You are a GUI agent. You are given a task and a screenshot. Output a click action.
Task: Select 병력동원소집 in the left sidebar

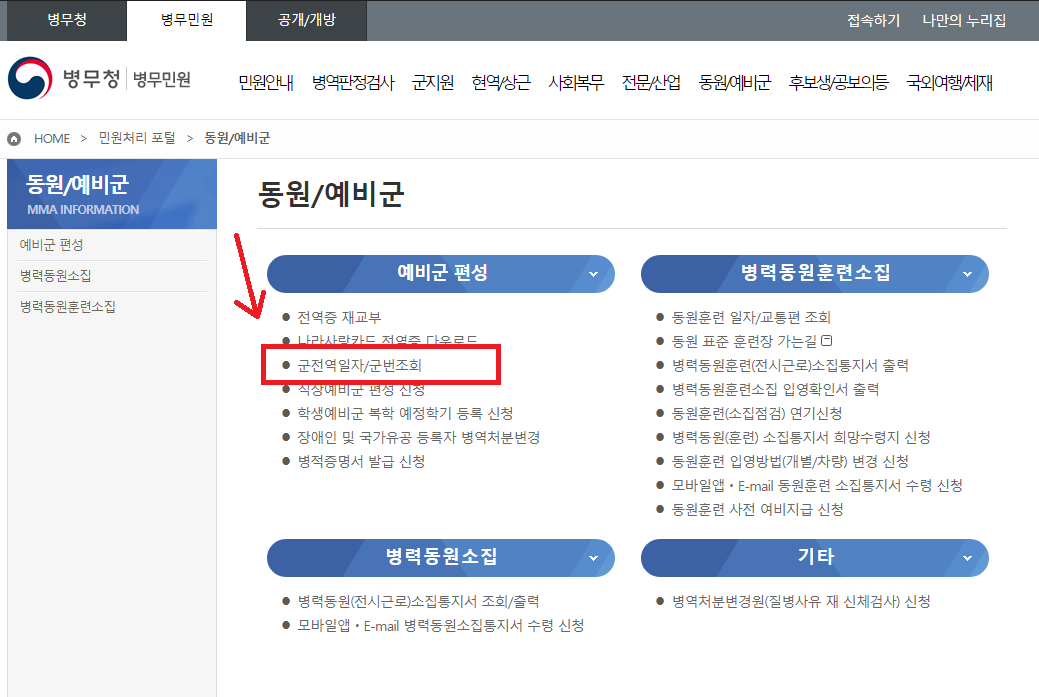pos(62,276)
